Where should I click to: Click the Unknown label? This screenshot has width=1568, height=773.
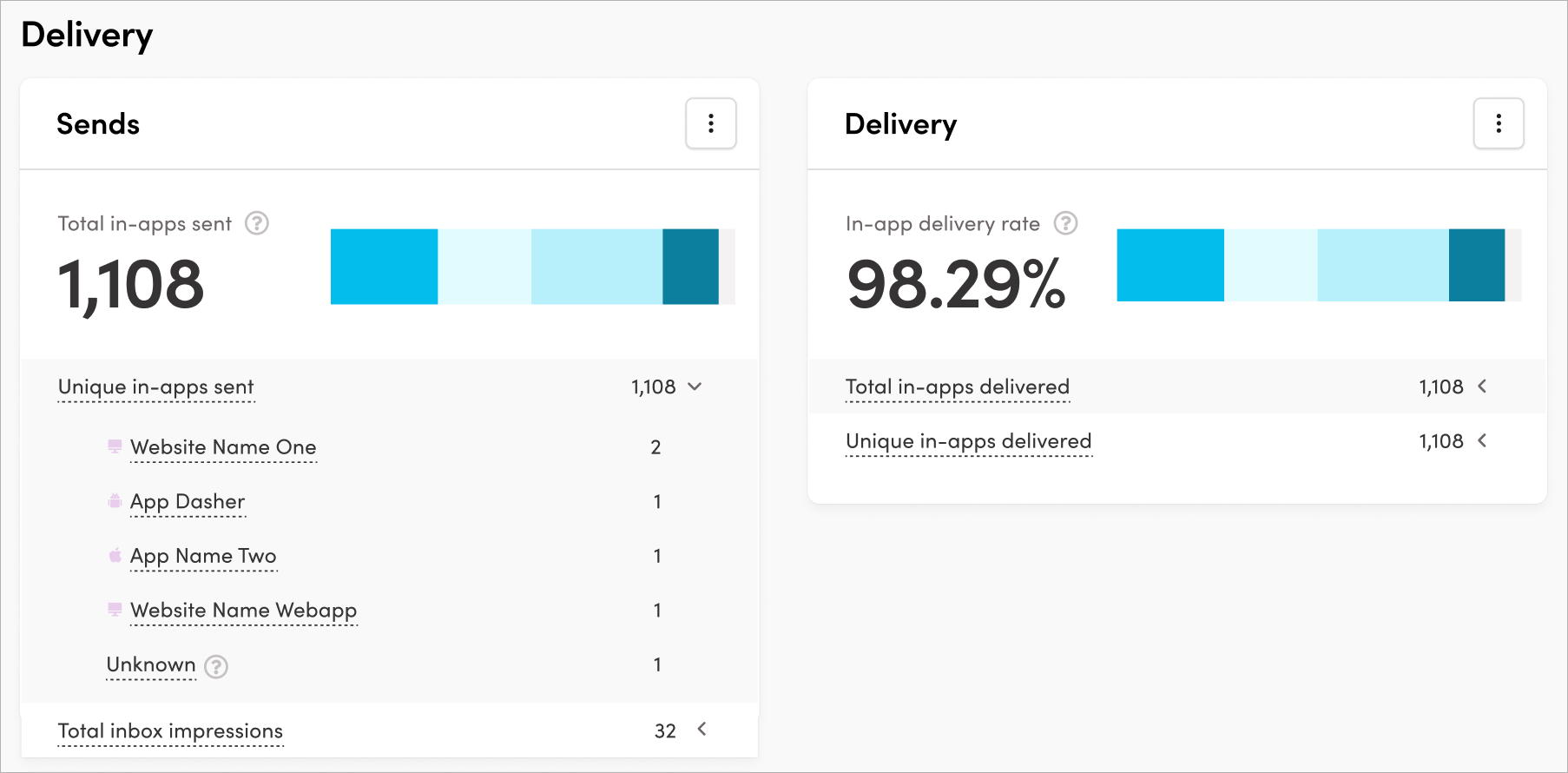coord(151,664)
